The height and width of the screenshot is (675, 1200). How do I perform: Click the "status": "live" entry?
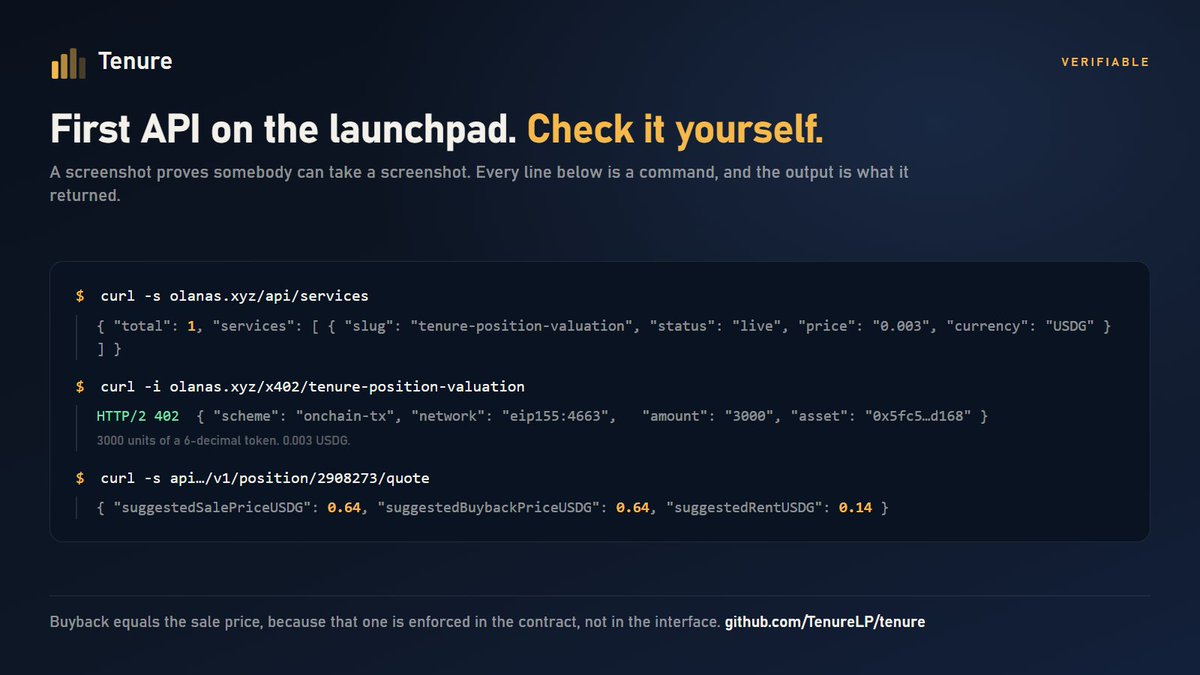tap(714, 327)
